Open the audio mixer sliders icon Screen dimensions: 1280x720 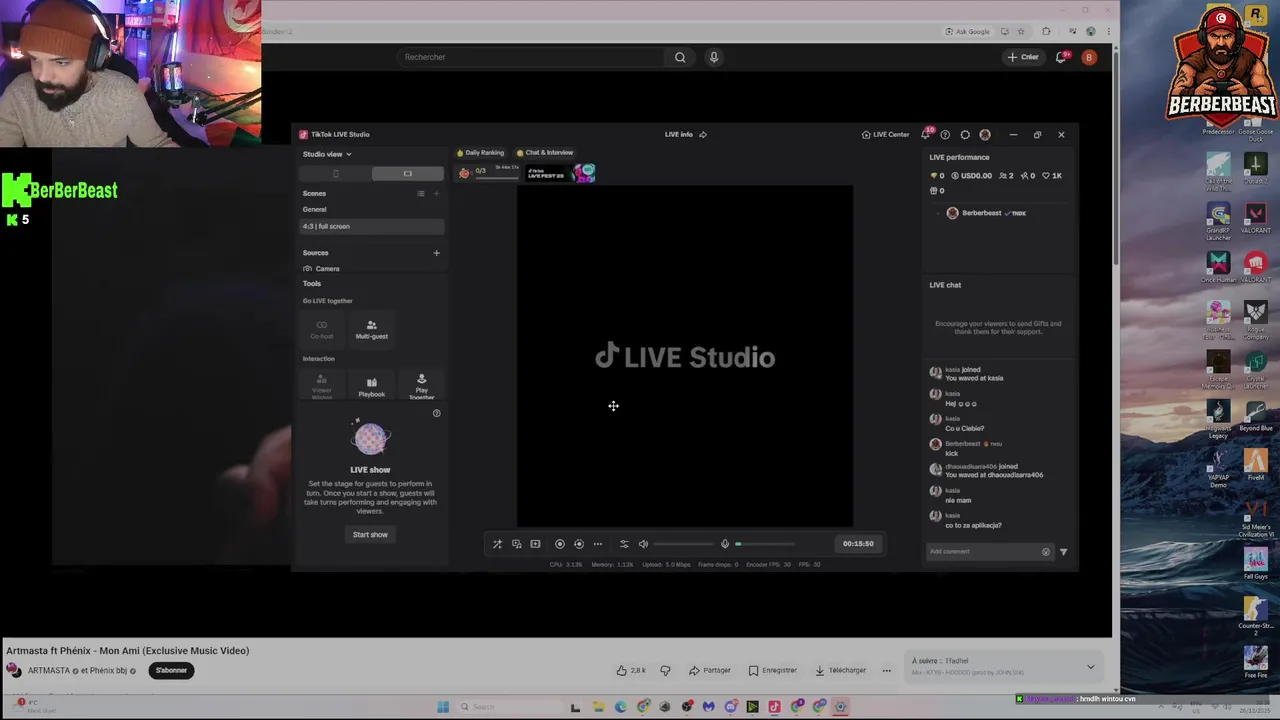click(x=624, y=544)
